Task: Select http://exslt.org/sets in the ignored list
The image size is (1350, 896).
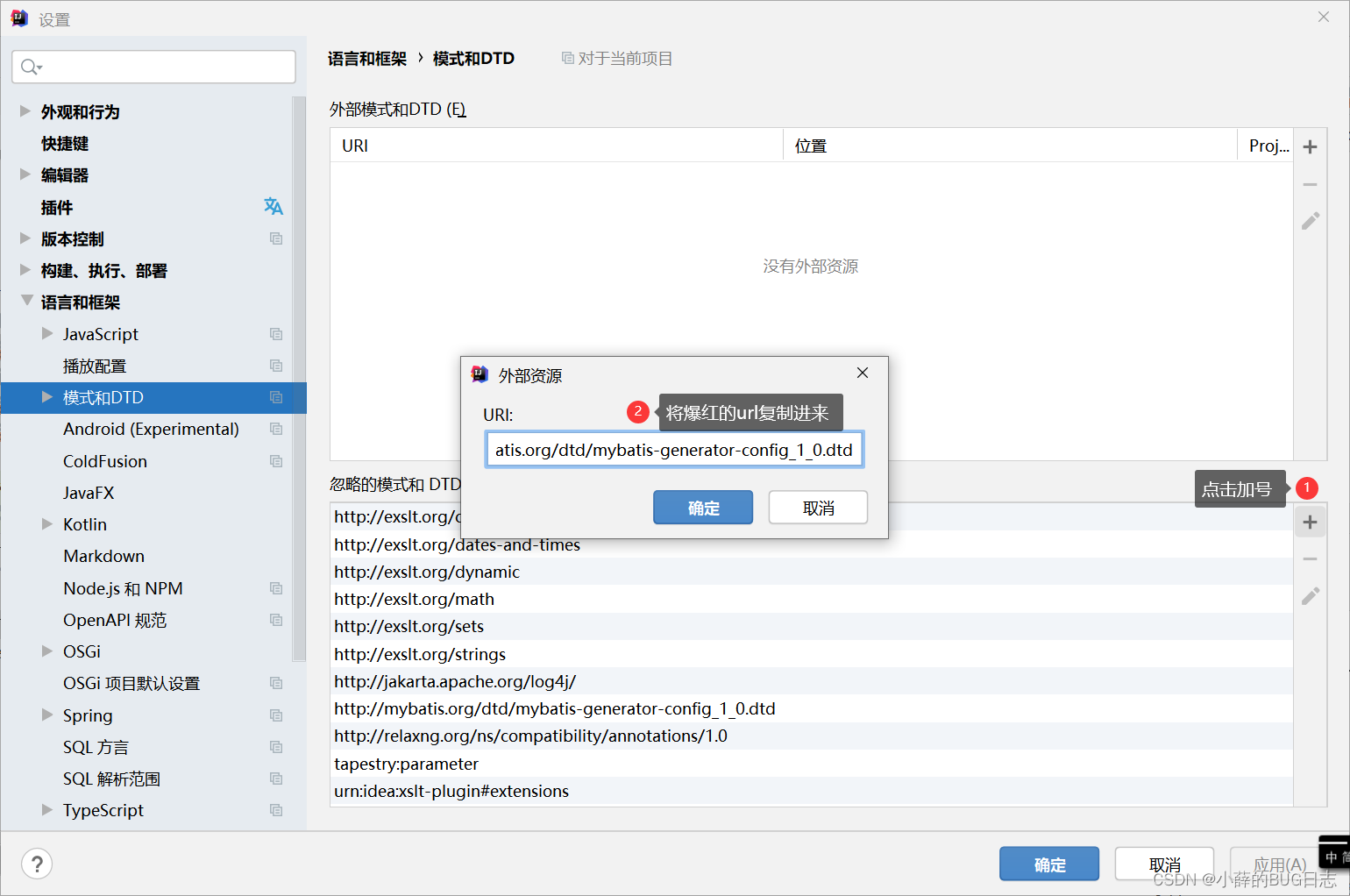Action: 811,626
